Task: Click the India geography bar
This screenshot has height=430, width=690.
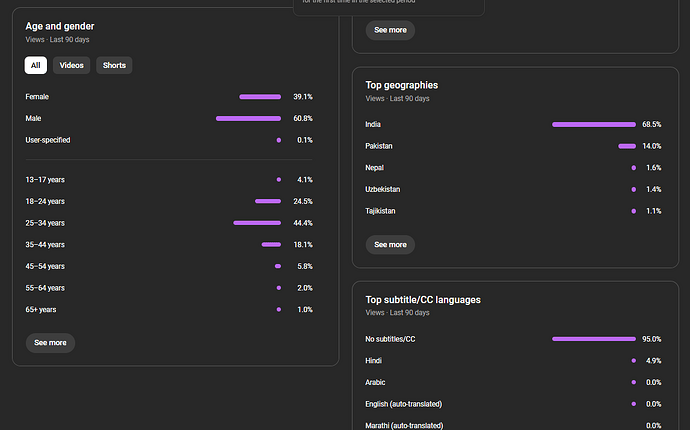Action: click(593, 124)
